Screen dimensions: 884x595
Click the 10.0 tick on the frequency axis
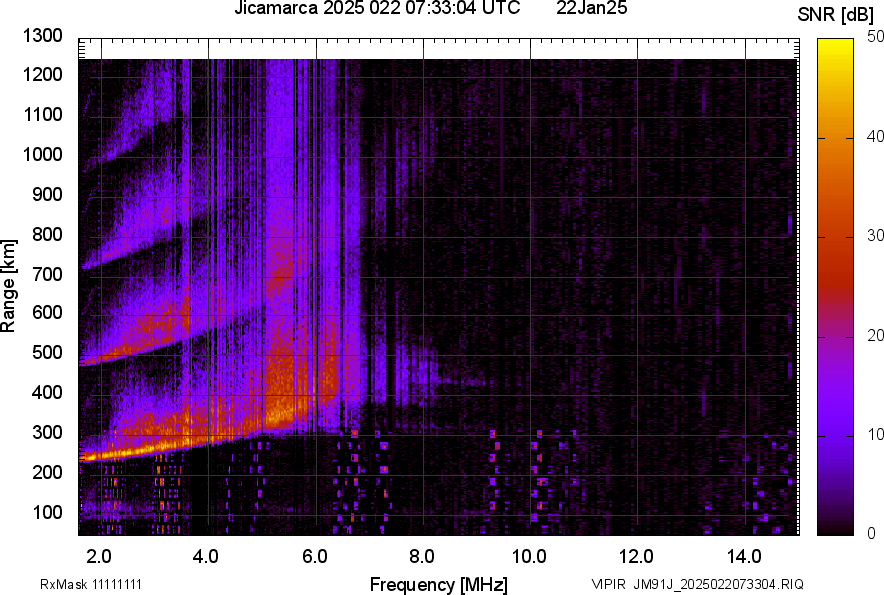coord(529,555)
